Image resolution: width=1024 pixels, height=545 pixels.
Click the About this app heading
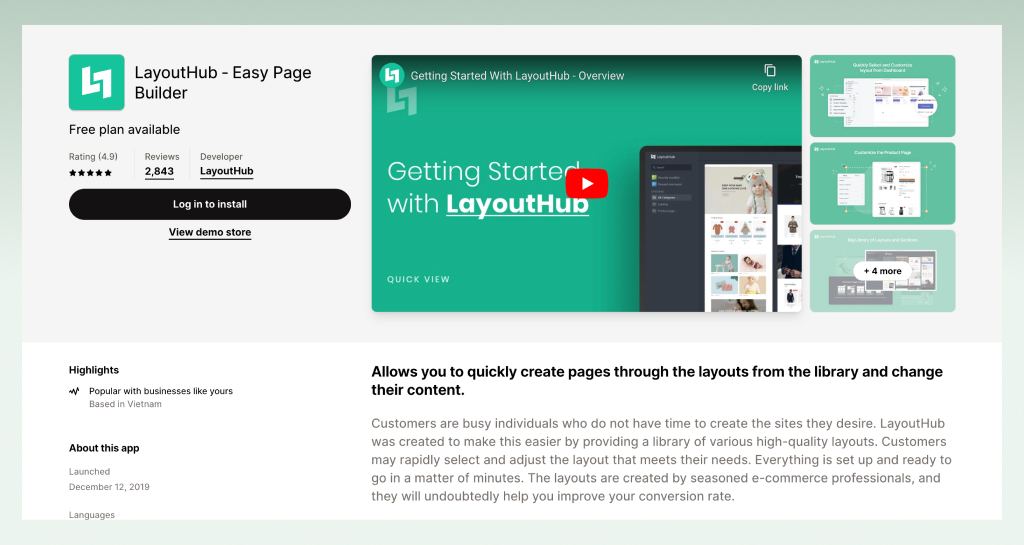click(104, 448)
